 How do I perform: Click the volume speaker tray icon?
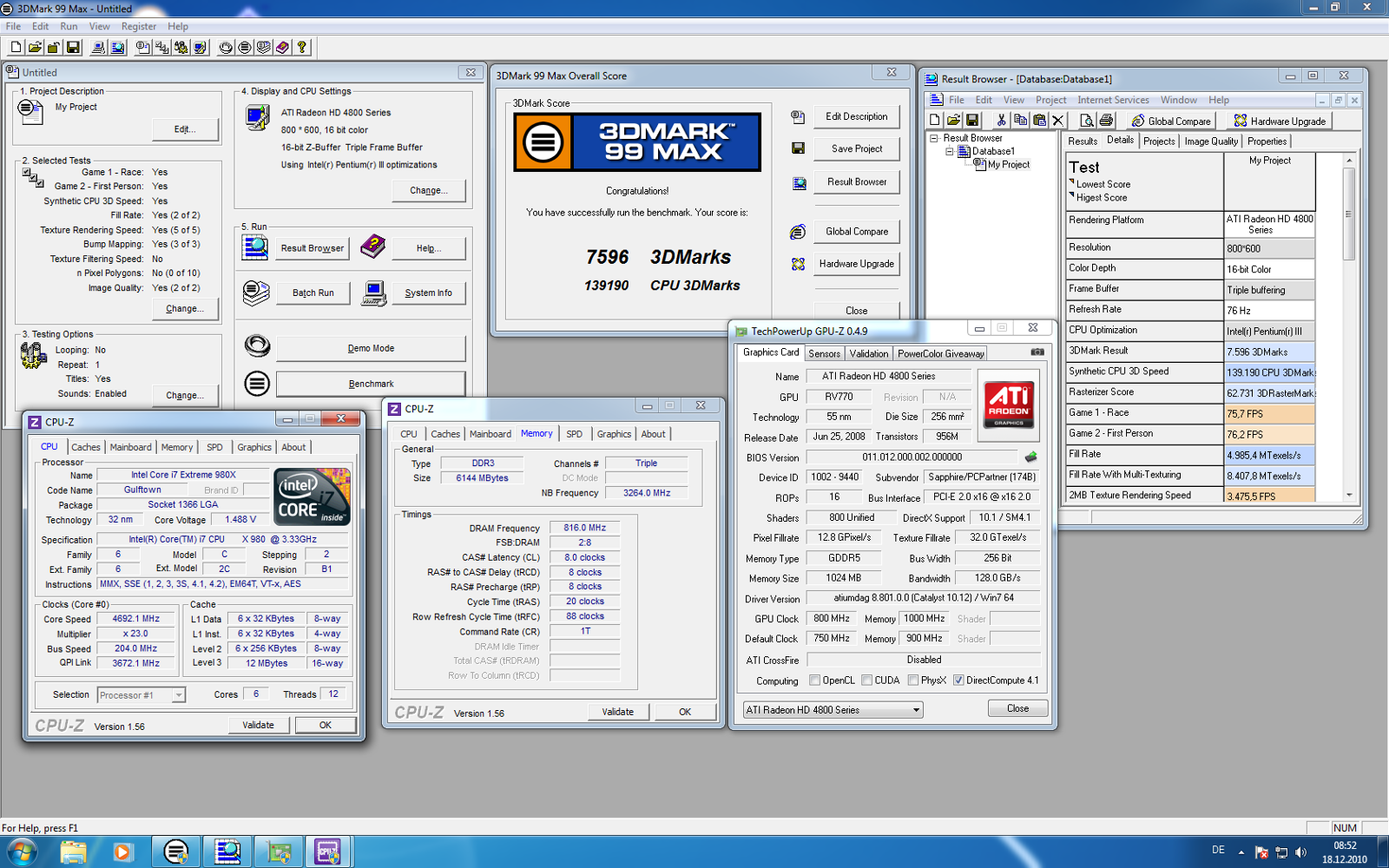click(1300, 852)
